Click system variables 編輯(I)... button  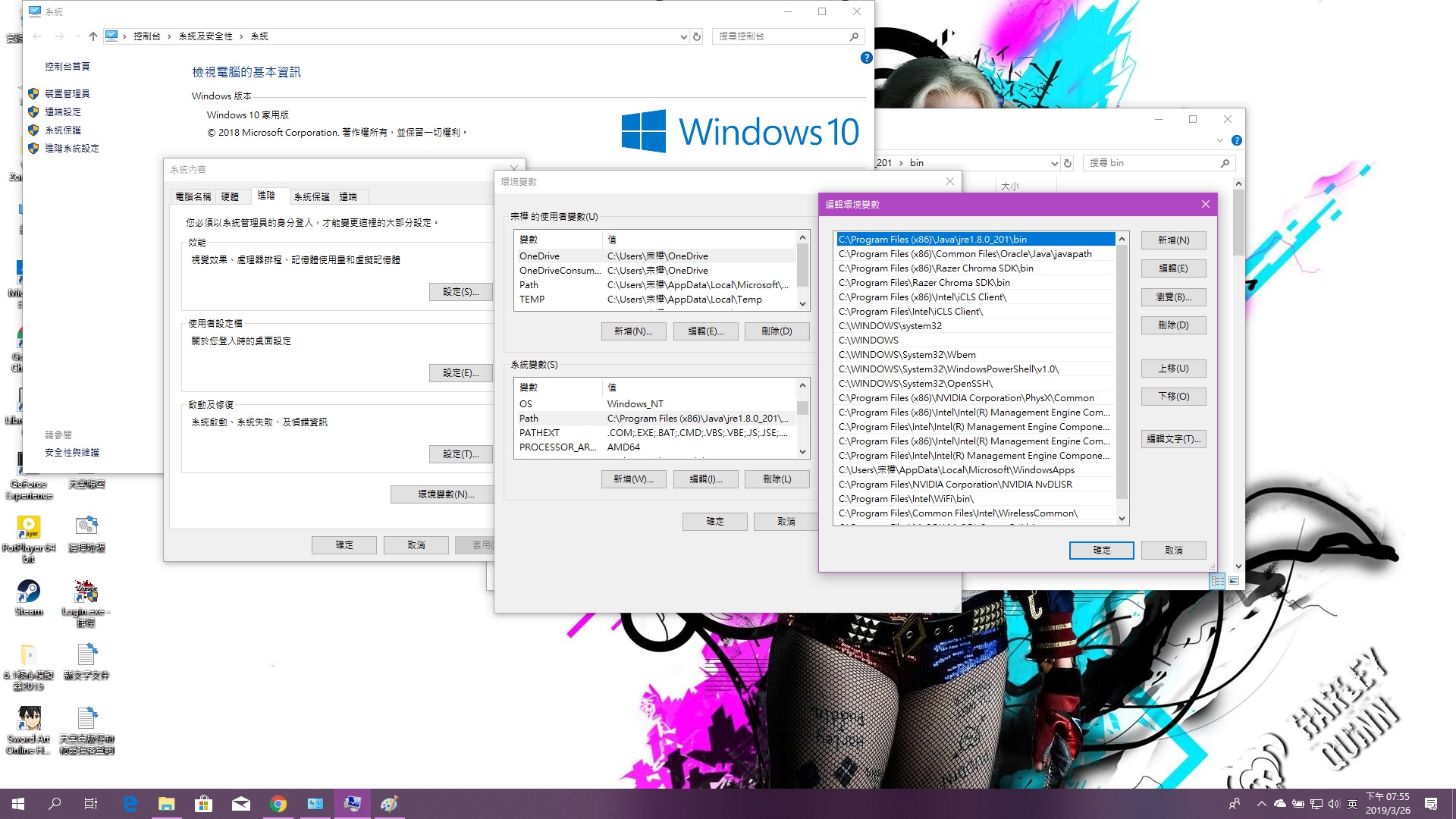click(705, 479)
